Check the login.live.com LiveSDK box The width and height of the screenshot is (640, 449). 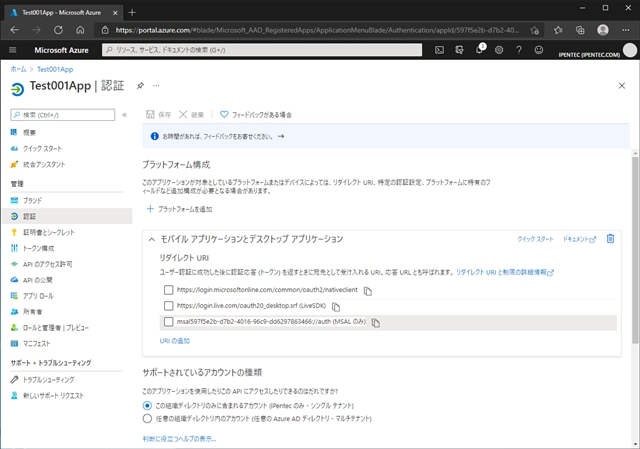[168, 306]
